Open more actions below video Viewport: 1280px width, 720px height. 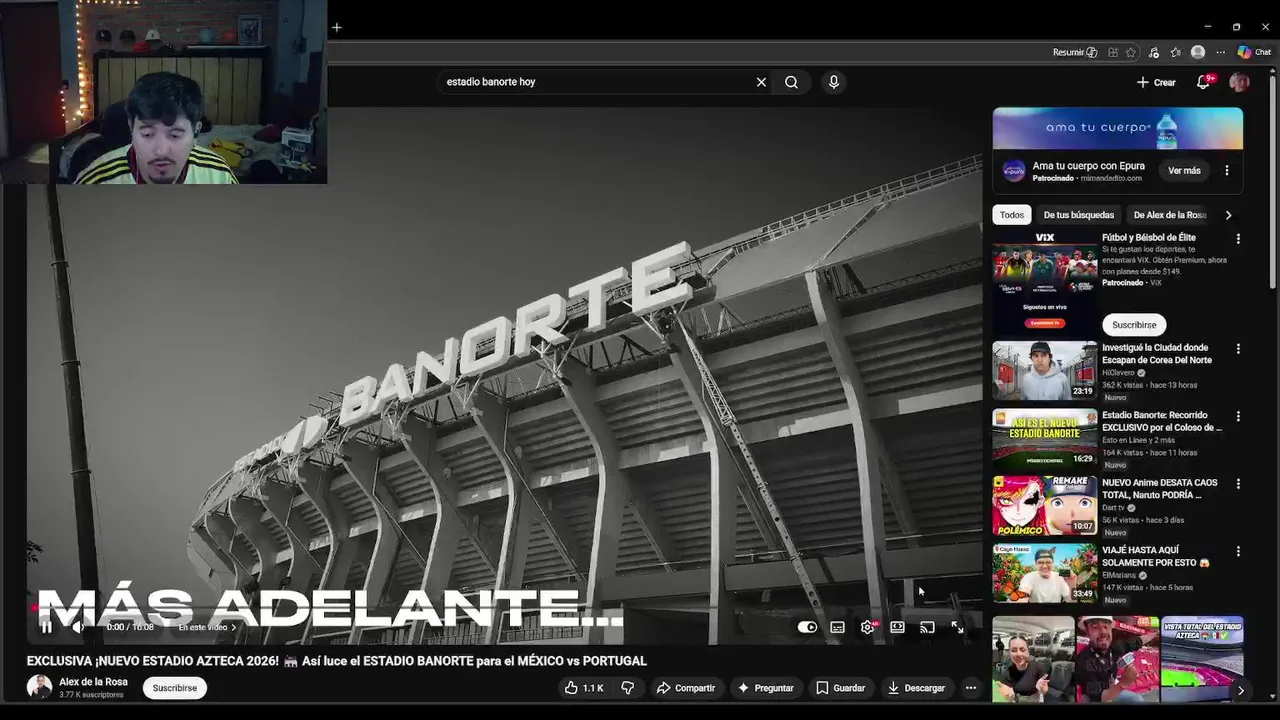point(970,688)
